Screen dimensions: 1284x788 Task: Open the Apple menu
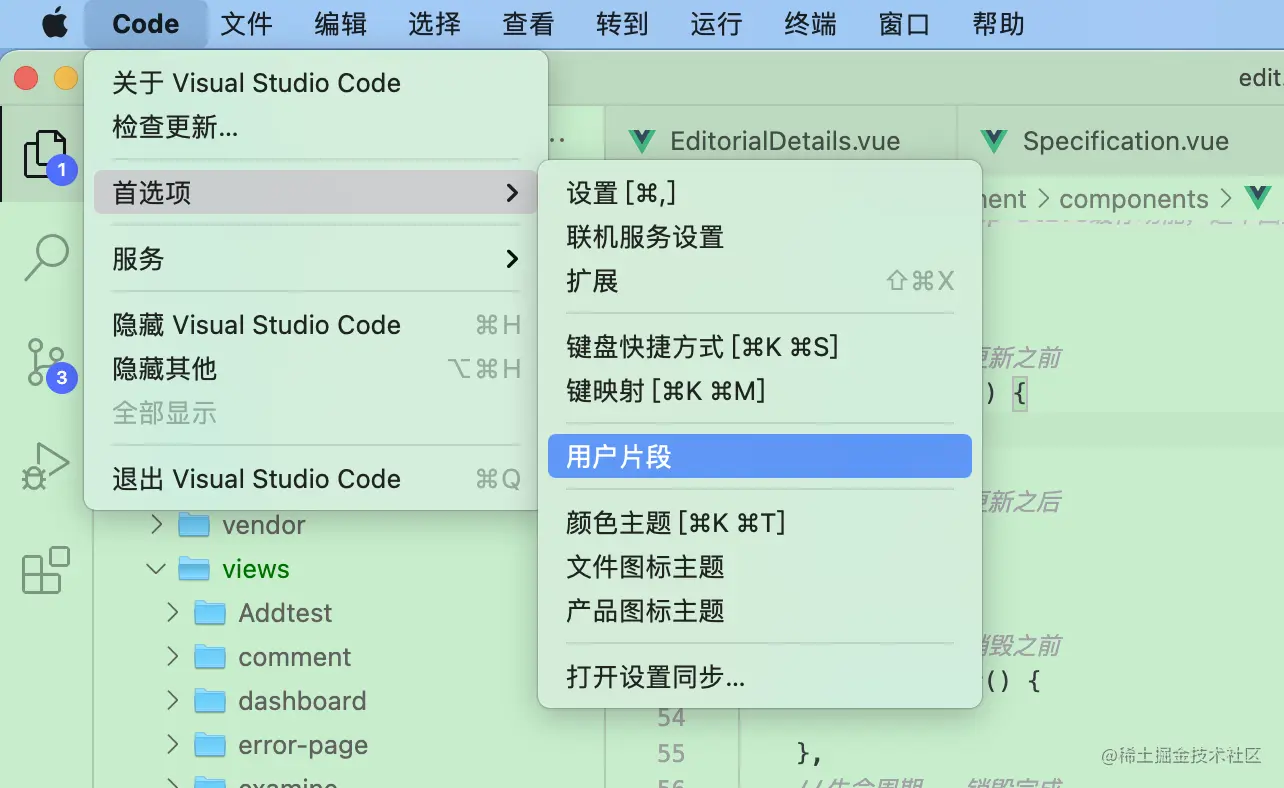click(x=54, y=23)
